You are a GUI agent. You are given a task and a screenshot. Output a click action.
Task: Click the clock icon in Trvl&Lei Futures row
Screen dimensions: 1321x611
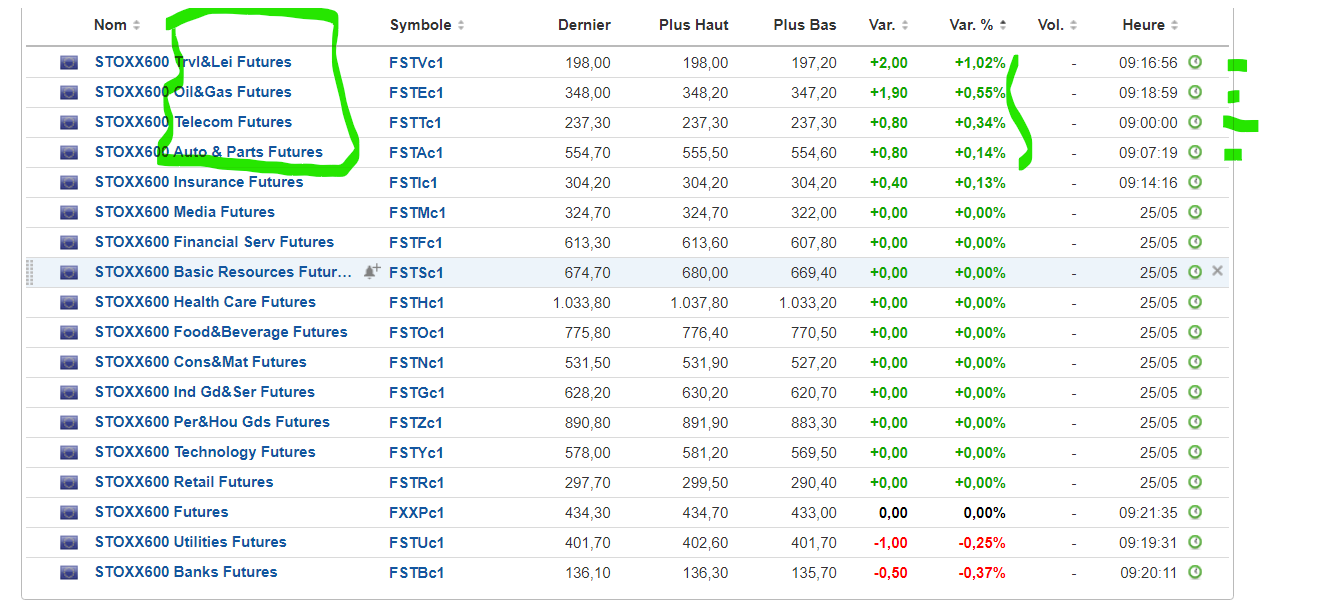(1194, 62)
